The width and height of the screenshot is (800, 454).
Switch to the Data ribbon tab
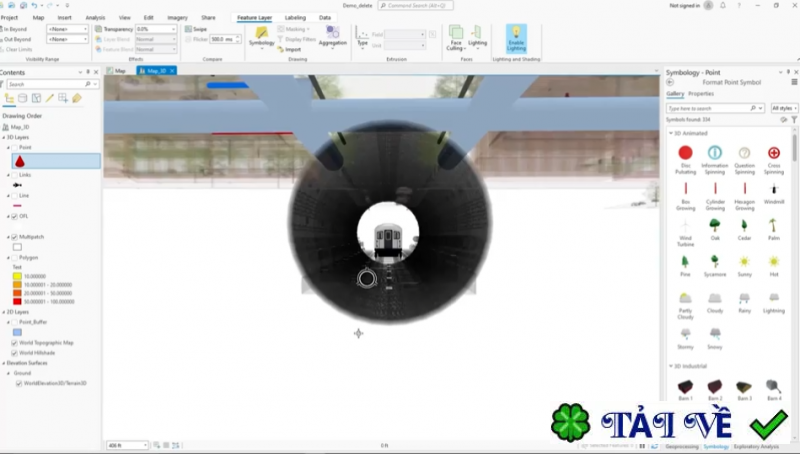pyautogui.click(x=324, y=17)
